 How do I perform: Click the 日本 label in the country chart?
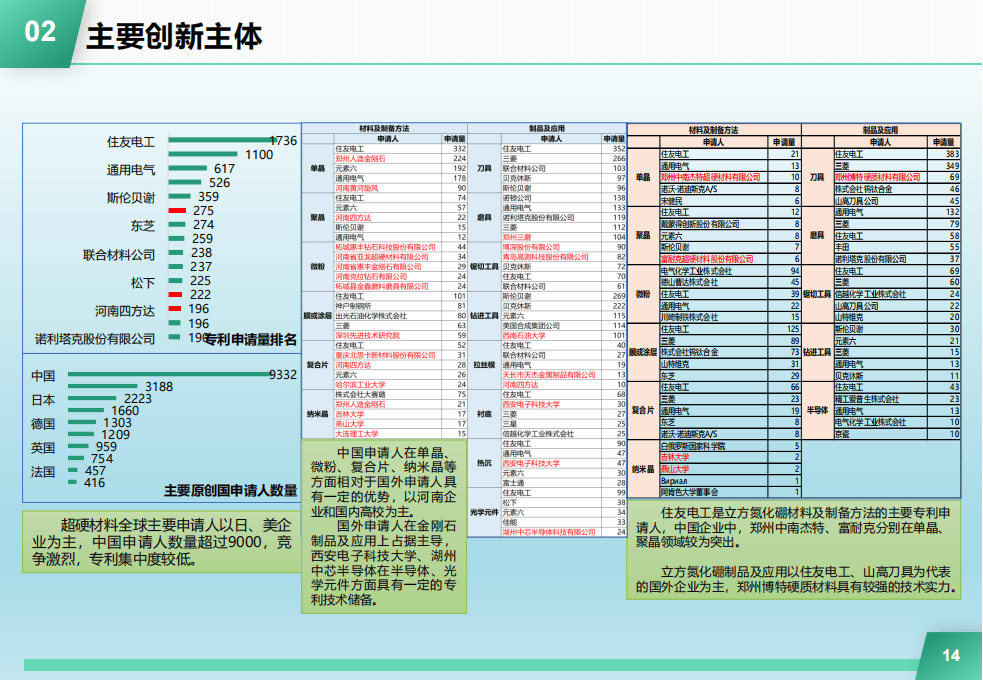43,399
